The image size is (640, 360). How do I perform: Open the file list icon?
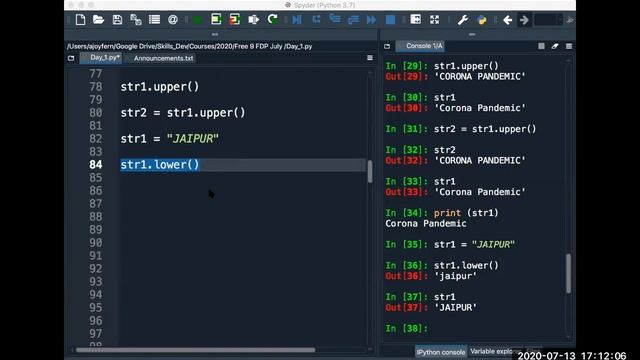(x=154, y=20)
